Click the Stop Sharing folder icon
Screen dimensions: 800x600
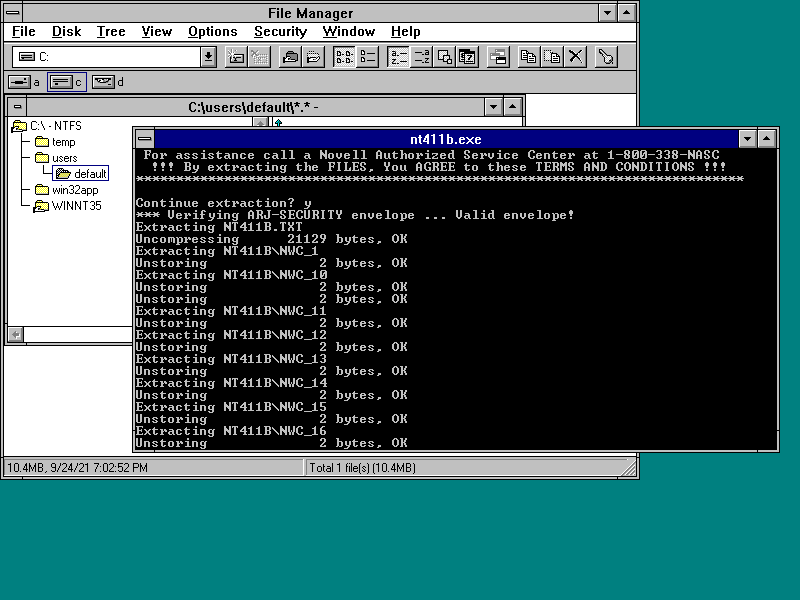pyautogui.click(x=314, y=57)
